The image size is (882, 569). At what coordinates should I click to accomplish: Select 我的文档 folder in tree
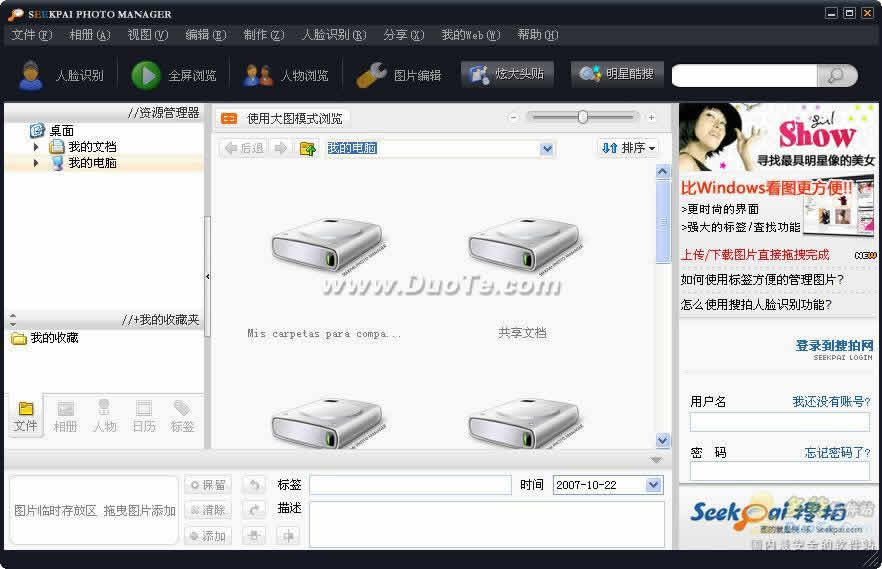[x=92, y=147]
